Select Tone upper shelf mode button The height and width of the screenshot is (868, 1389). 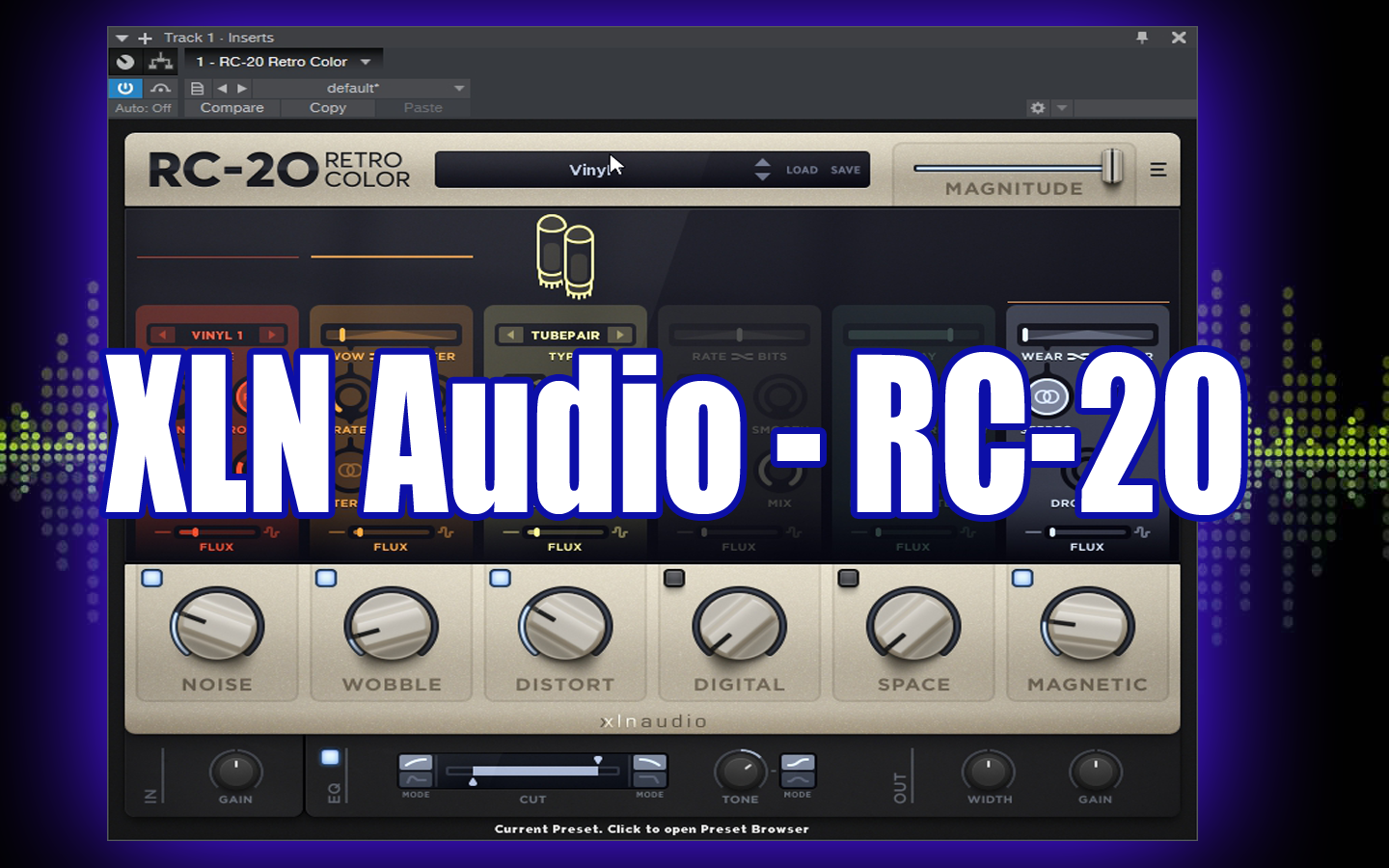pyautogui.click(x=798, y=763)
